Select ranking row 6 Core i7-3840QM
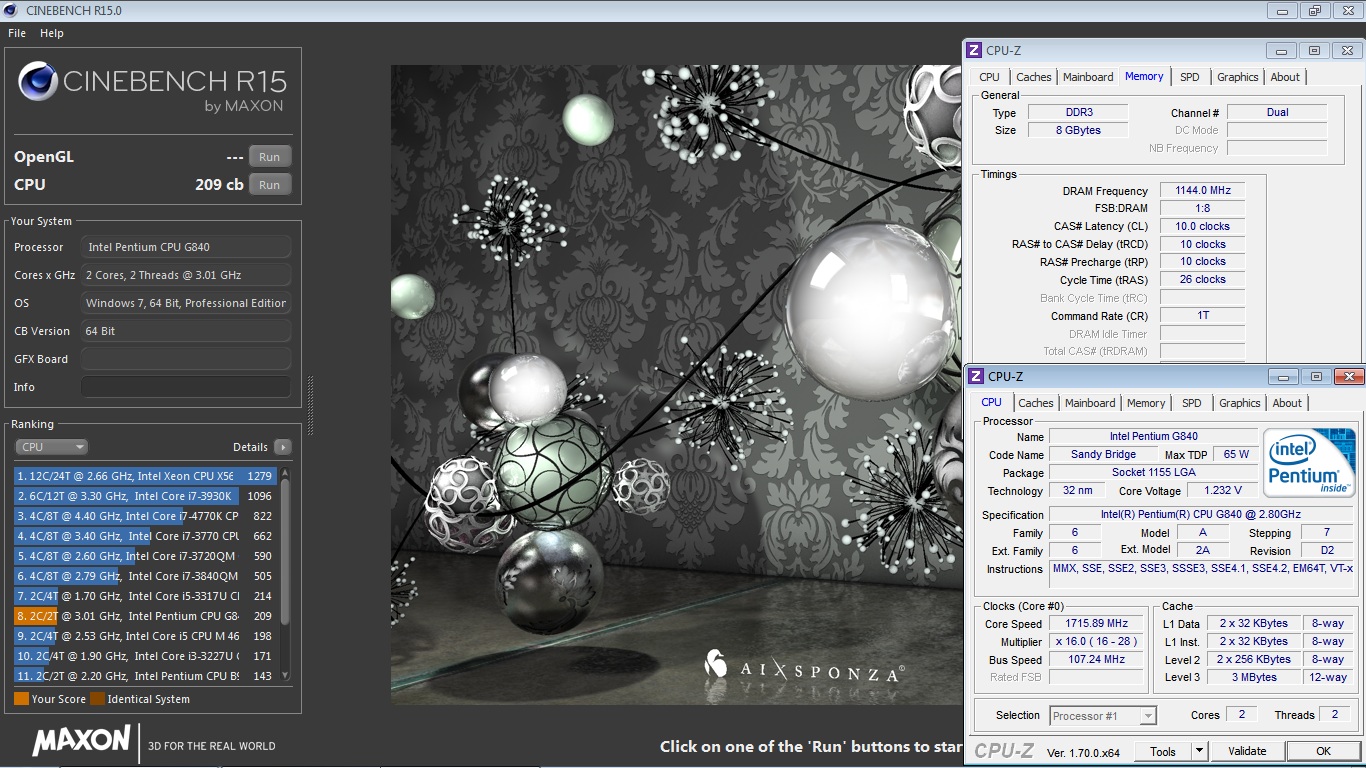The image size is (1366, 768). (145, 576)
